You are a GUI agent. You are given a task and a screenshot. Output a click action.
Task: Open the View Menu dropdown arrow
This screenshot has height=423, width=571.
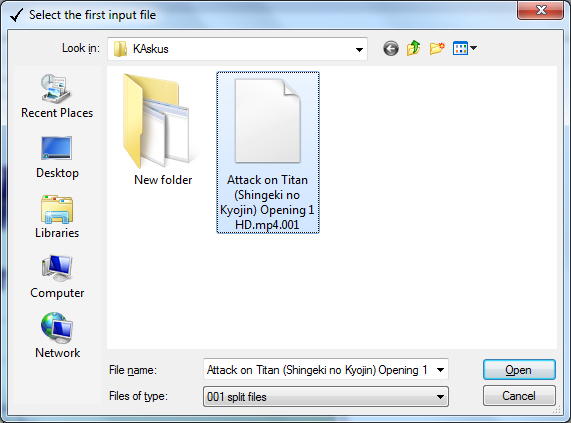(x=473, y=48)
